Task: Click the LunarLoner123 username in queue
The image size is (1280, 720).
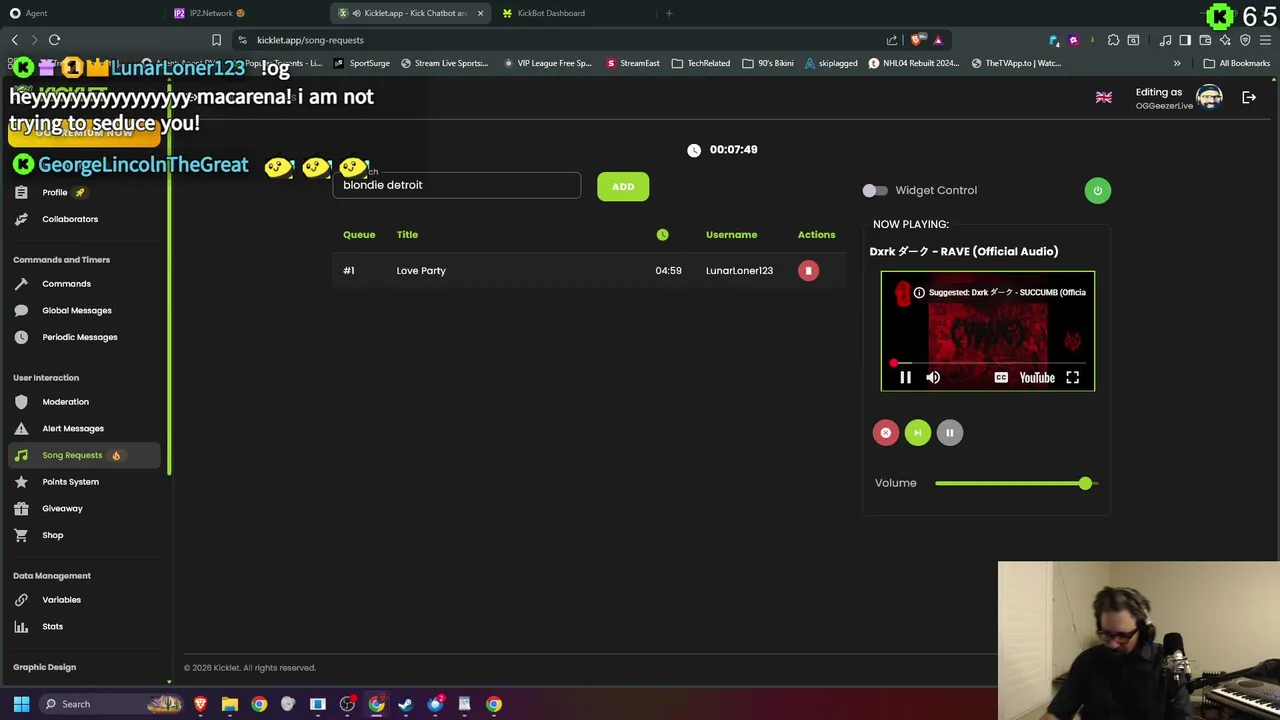Action: pos(739,271)
